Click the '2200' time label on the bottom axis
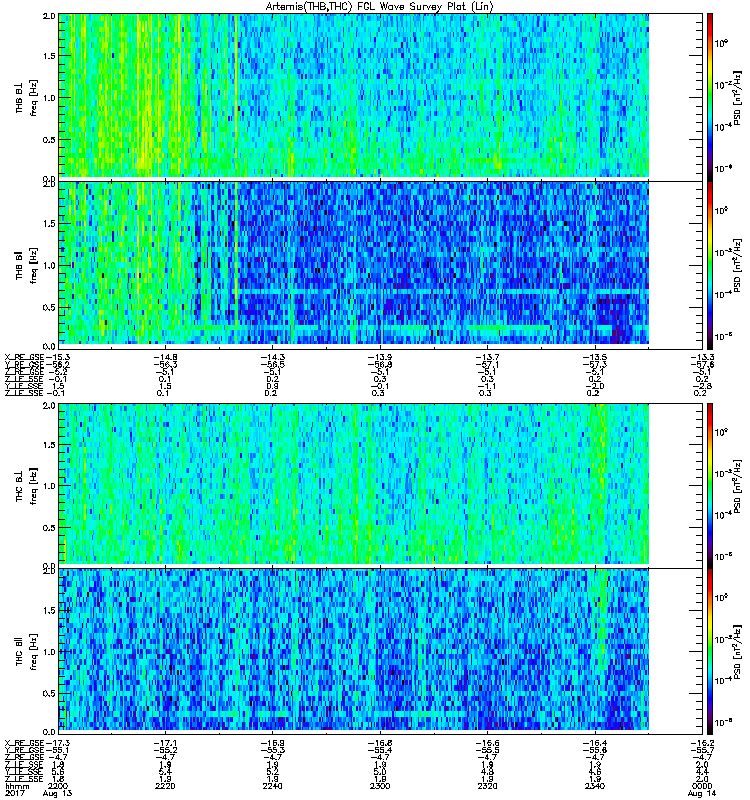 (58, 786)
